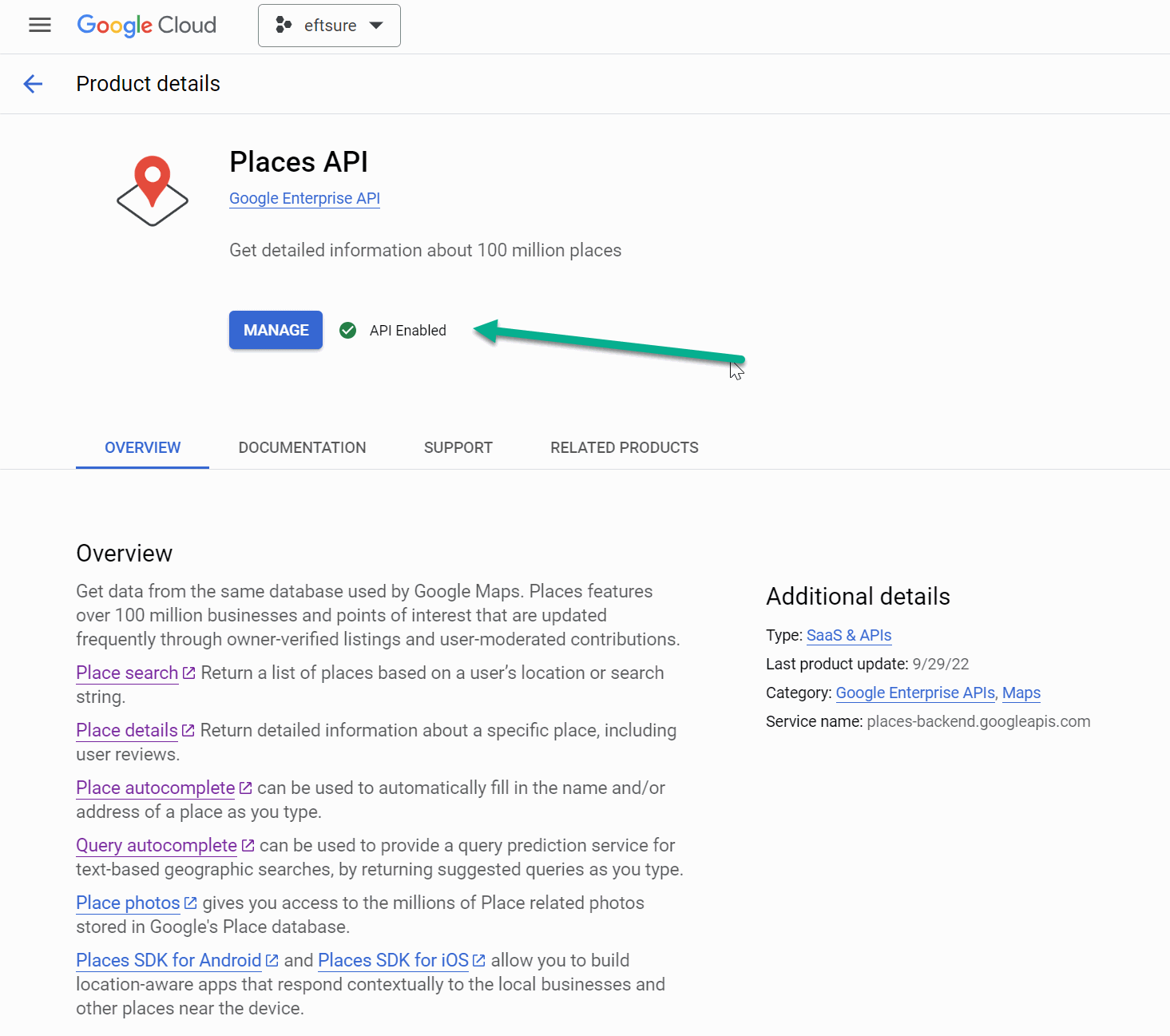
Task: Open the Google Enterprise API link
Action: click(304, 198)
